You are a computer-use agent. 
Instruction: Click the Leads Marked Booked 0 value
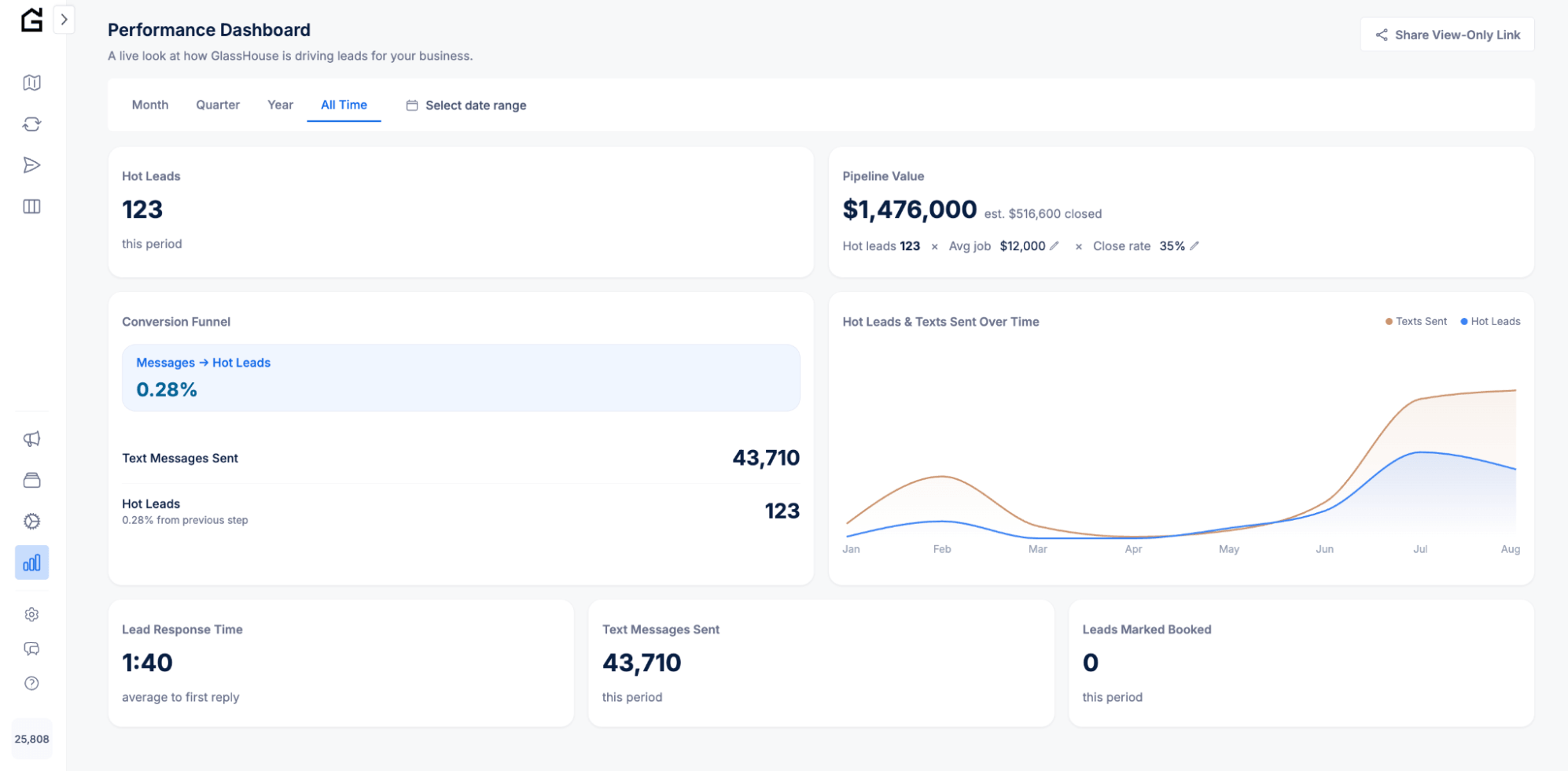point(1091,662)
